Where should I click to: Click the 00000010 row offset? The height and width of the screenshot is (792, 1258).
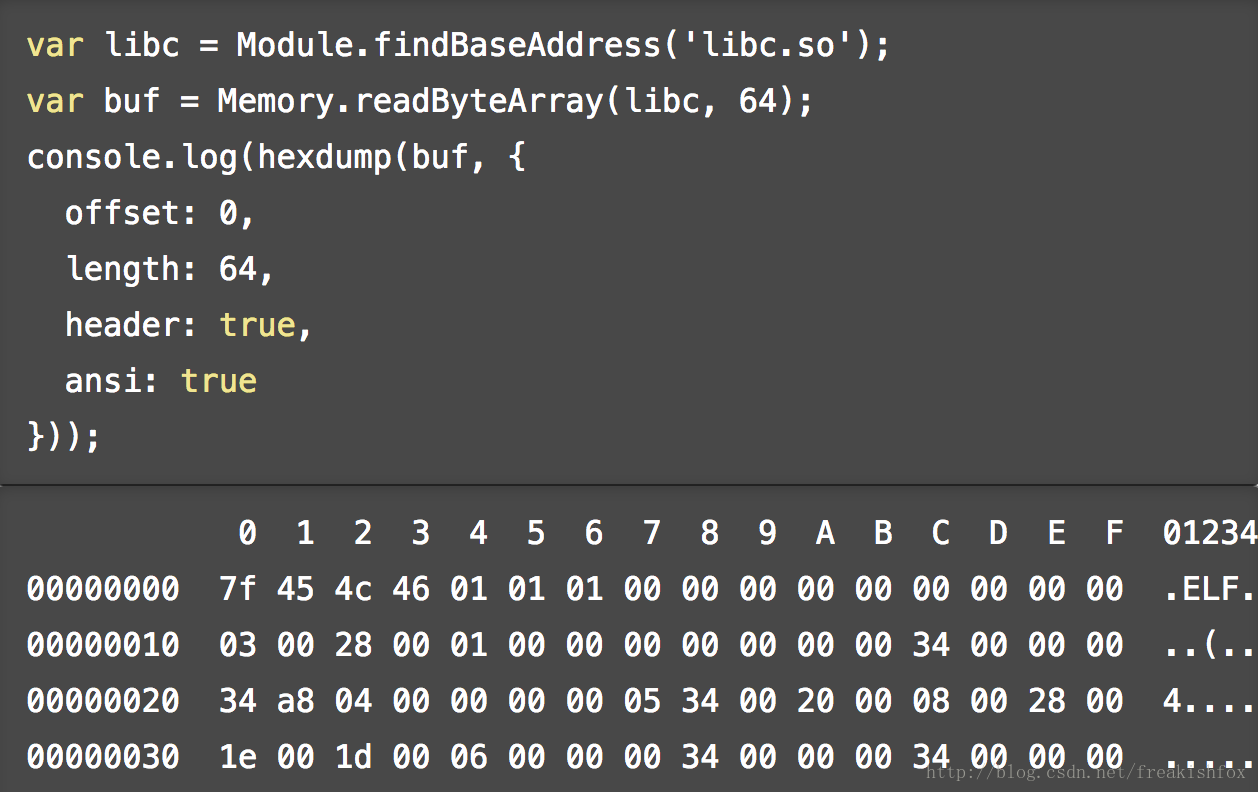[103, 645]
